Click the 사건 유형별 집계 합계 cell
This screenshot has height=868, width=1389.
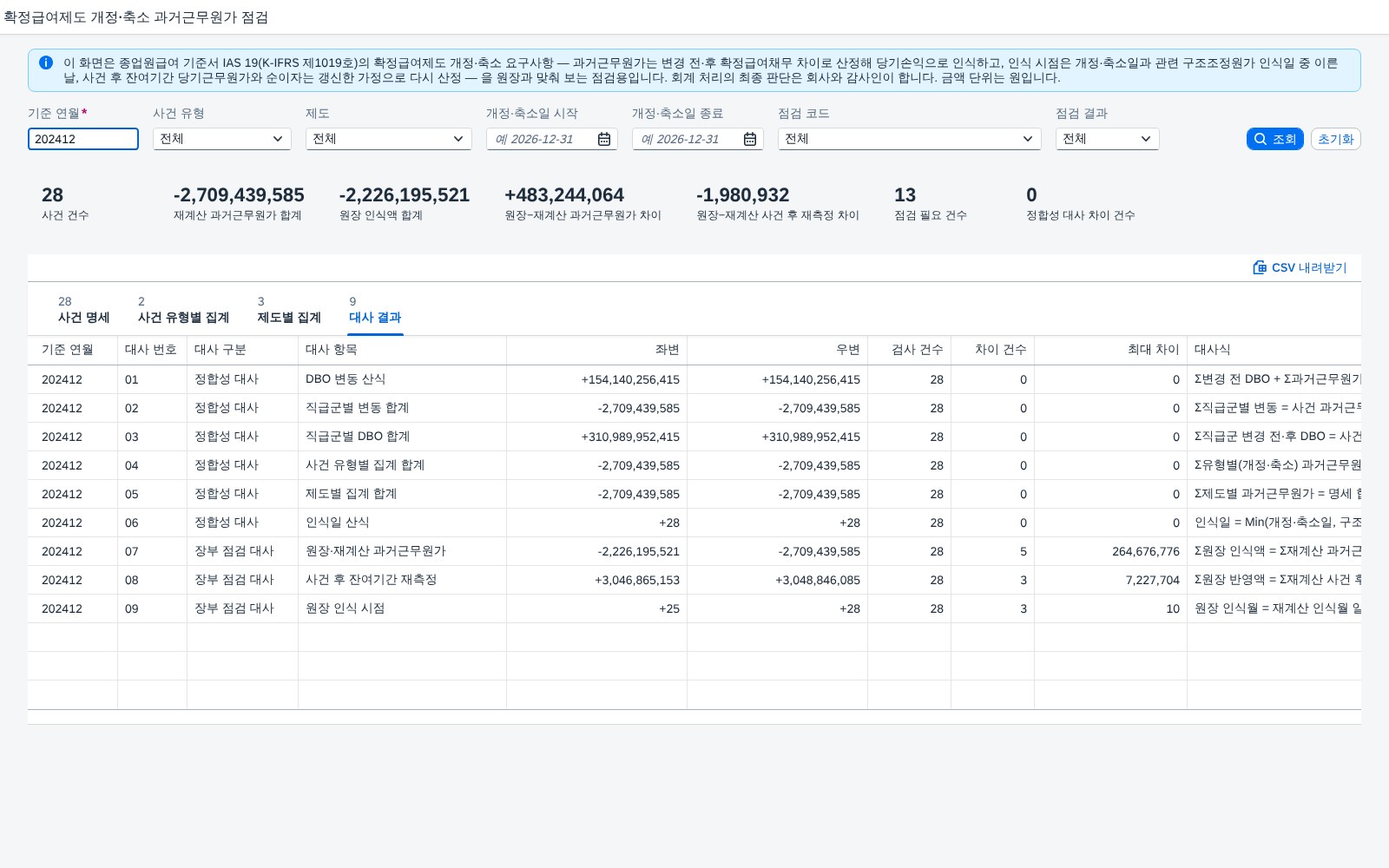point(402,465)
